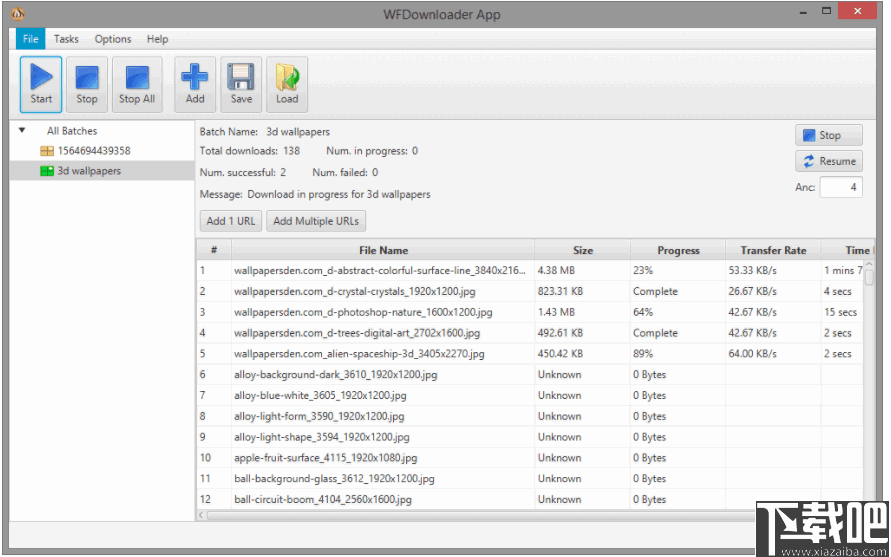This screenshot has height=557, width=891.
Task: Select row d-trees-digital-art_2702x1600.jpg
Action: pyautogui.click(x=530, y=333)
